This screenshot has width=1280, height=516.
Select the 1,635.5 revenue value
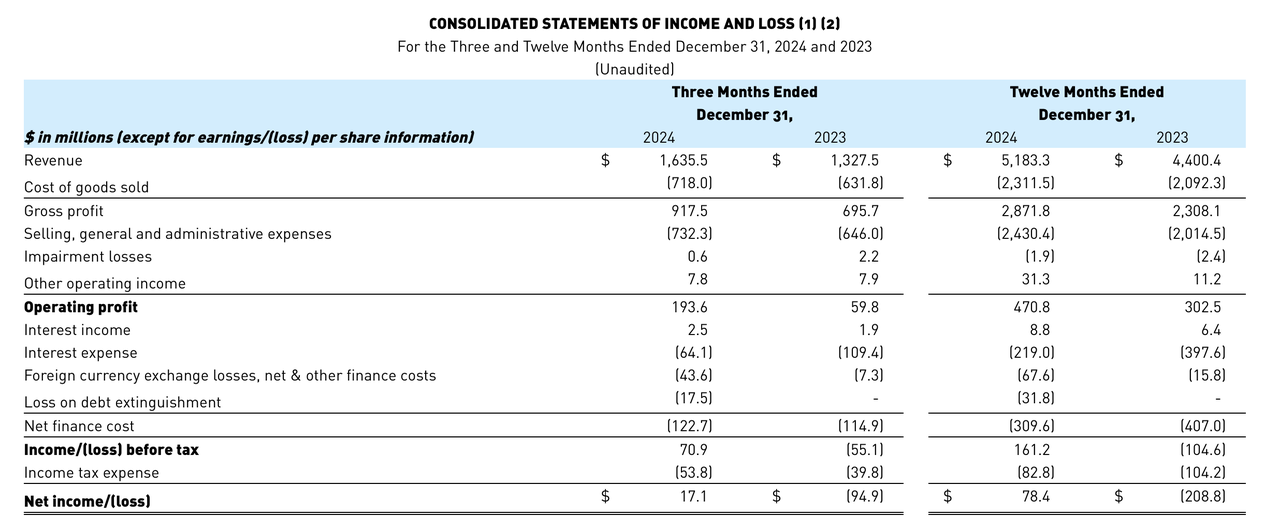(684, 160)
